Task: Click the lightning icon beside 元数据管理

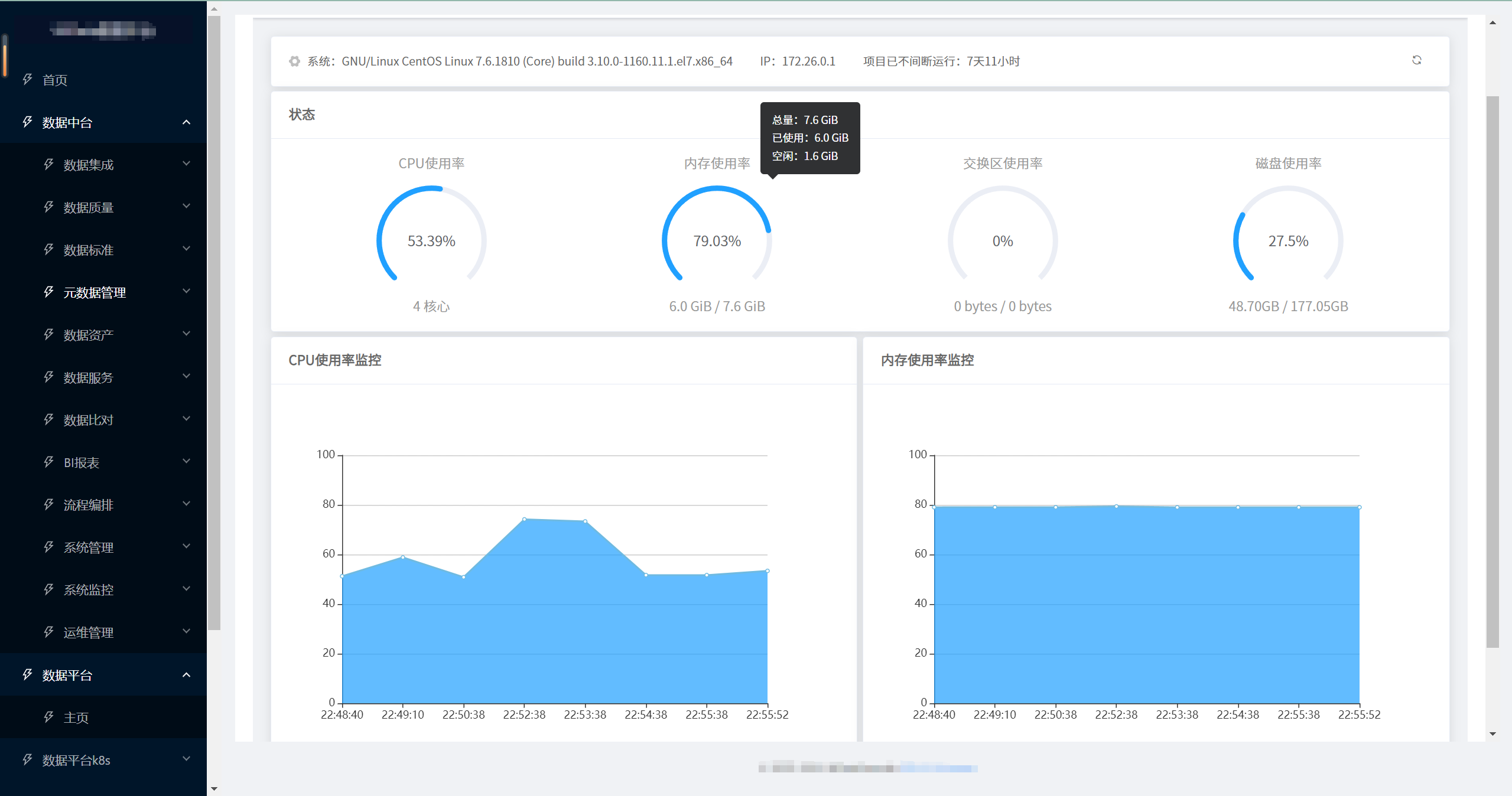Action: (48, 292)
